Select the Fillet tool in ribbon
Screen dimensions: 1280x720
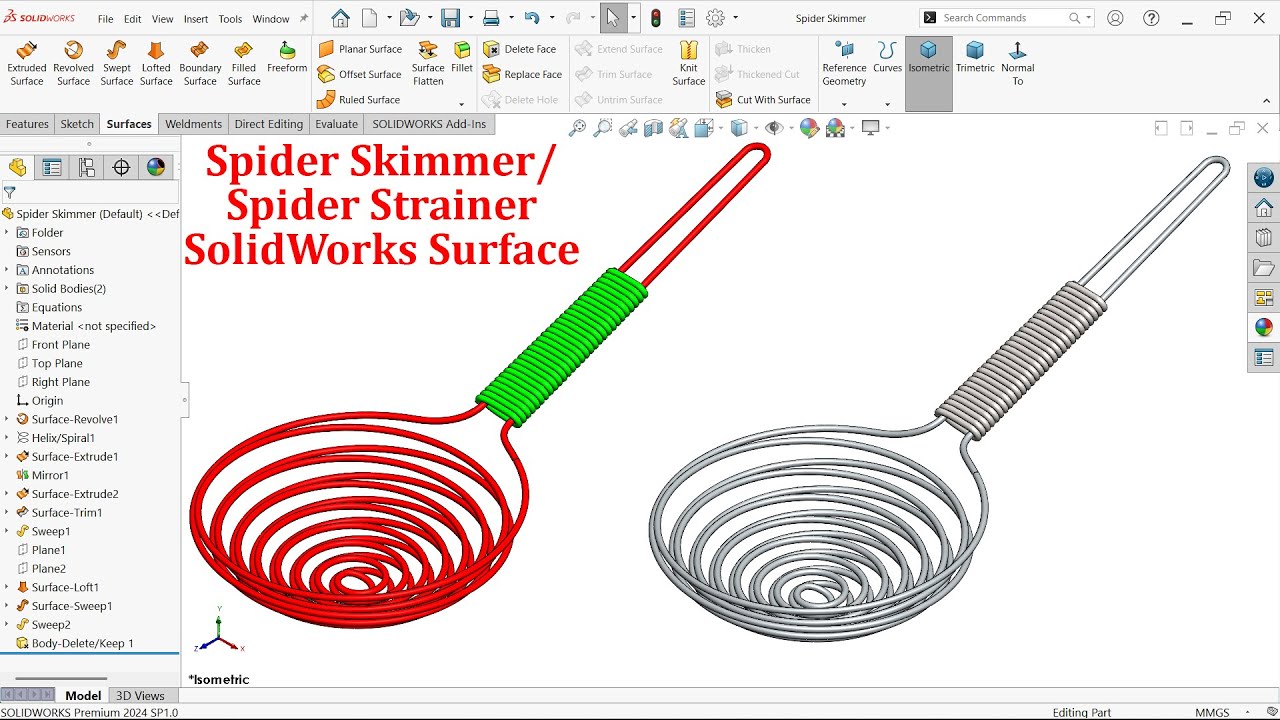click(x=462, y=57)
